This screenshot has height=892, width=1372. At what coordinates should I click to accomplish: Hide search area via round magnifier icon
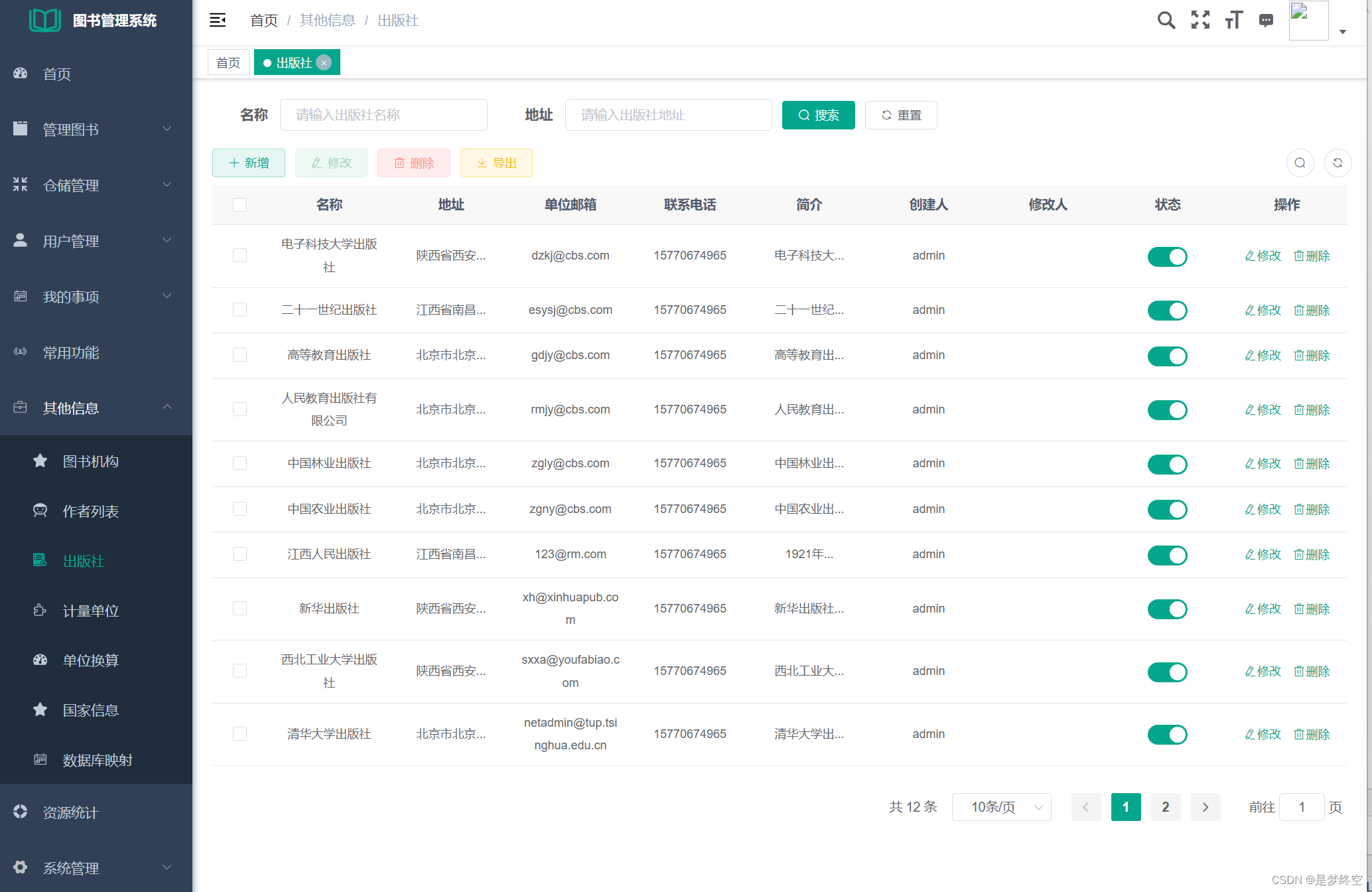coord(1300,163)
